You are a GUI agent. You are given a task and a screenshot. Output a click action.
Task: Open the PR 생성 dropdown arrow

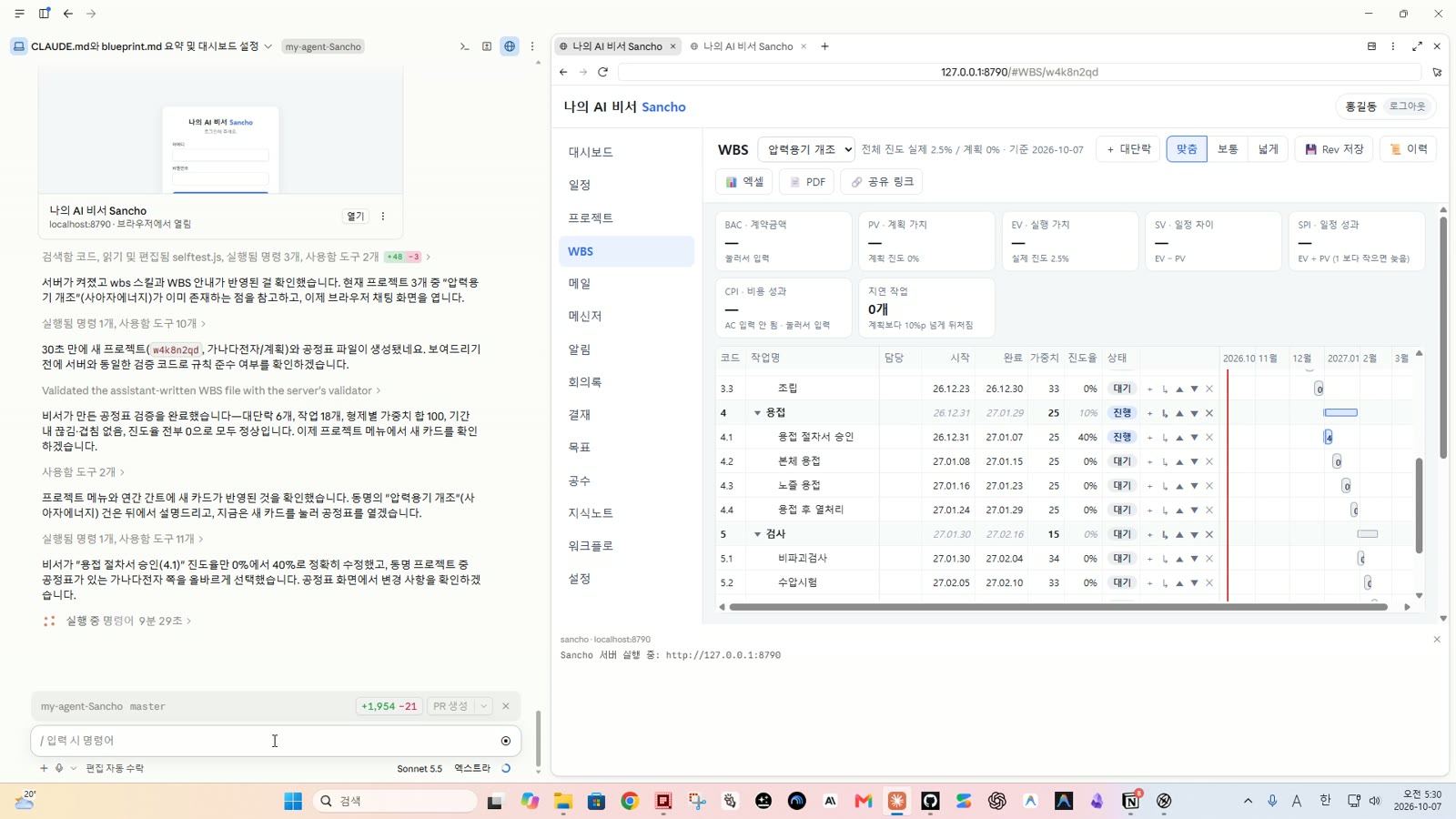click(x=484, y=706)
